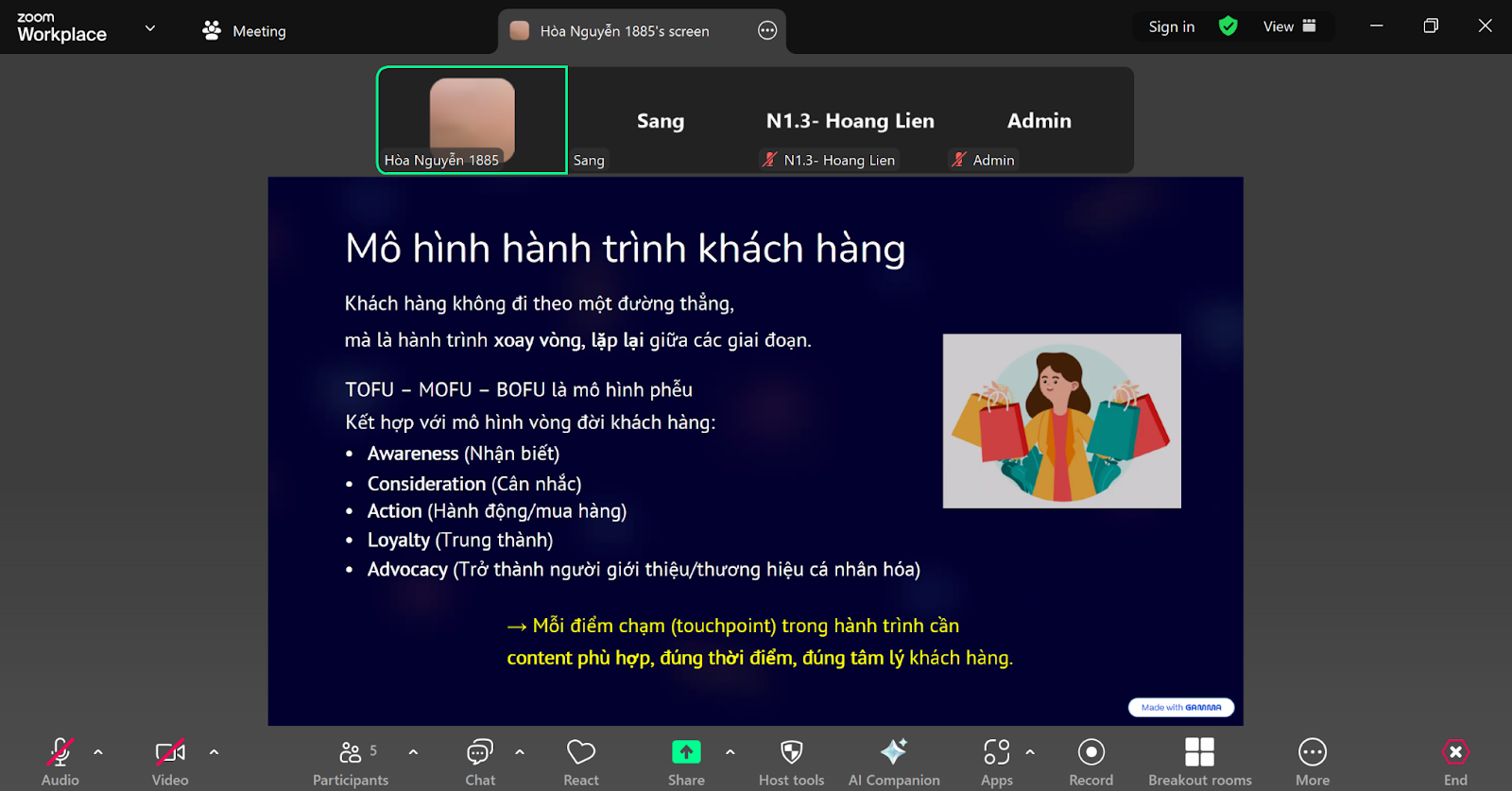Open the Zoom Workplace dropdown chevron
The height and width of the screenshot is (791, 1512).
point(149,28)
